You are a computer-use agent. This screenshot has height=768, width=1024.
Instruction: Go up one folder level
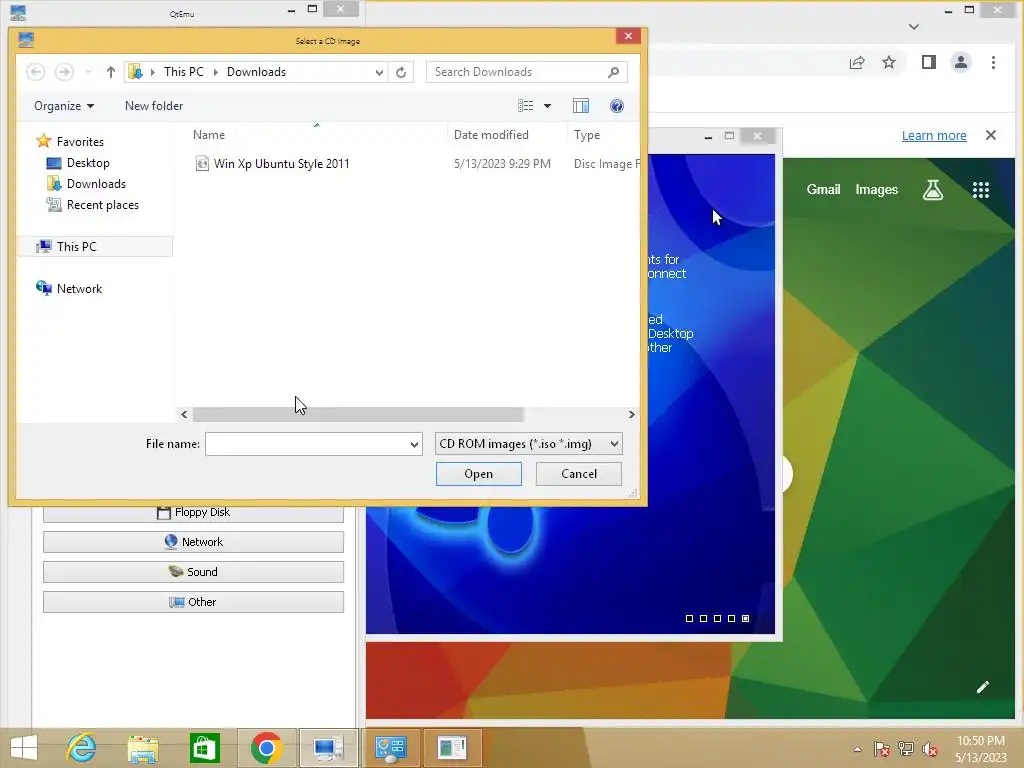point(110,72)
